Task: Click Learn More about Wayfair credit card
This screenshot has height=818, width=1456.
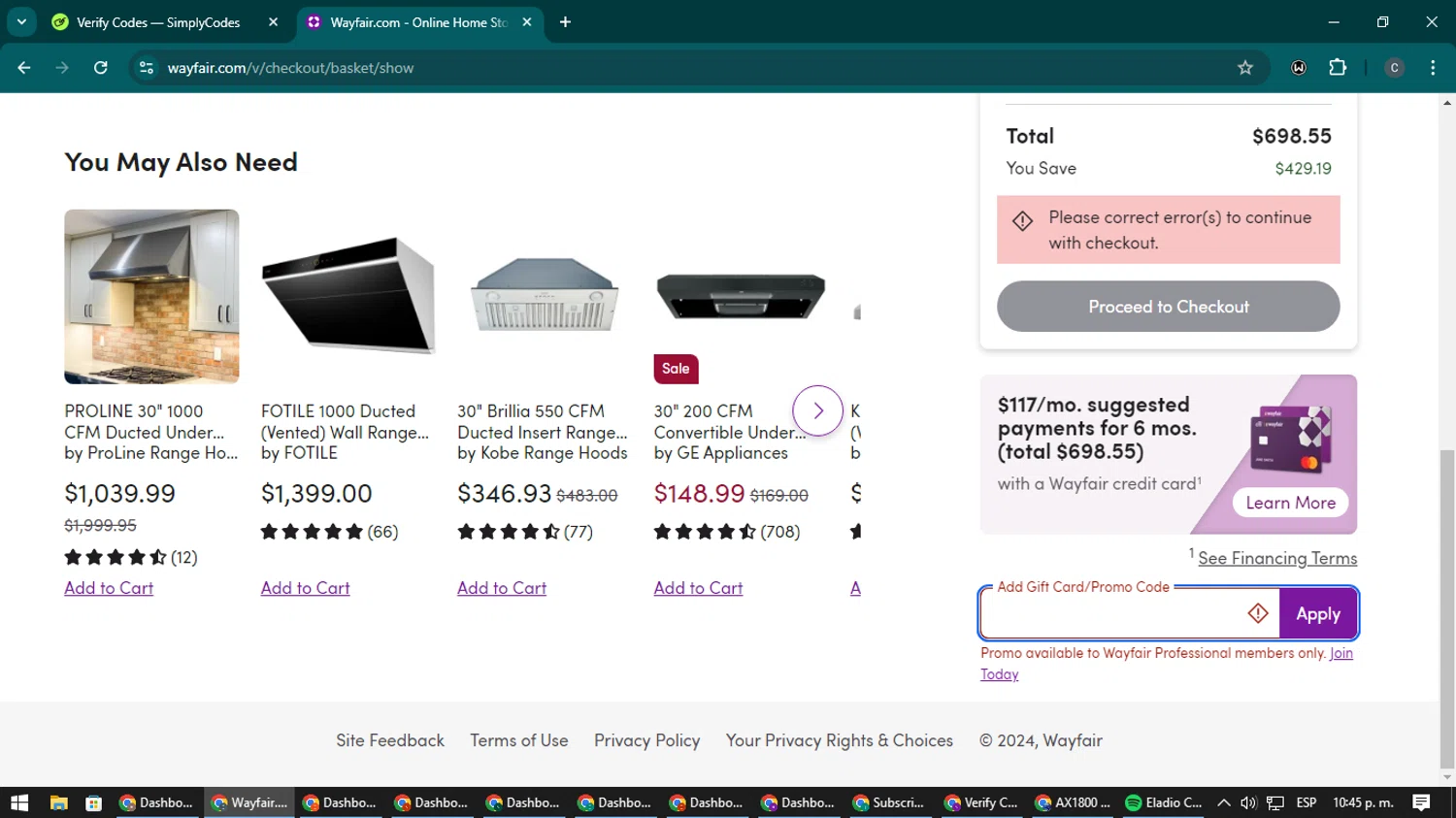Action: 1290,503
